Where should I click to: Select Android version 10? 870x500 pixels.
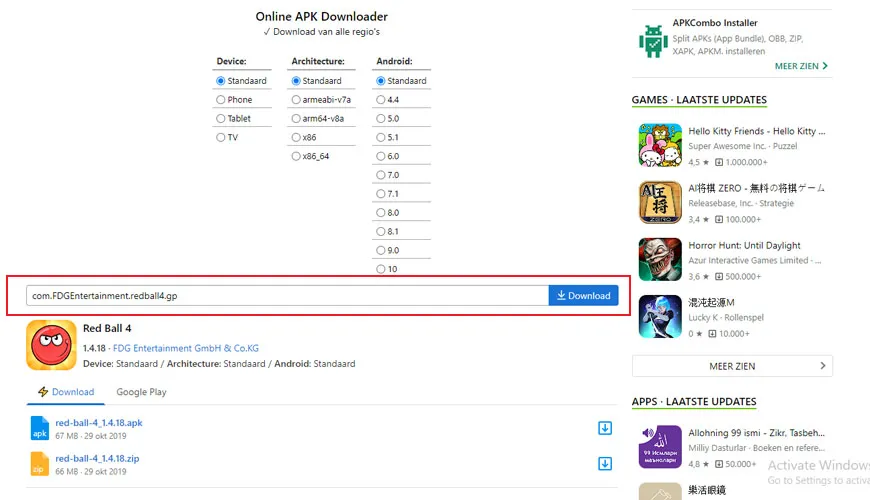coord(381,269)
